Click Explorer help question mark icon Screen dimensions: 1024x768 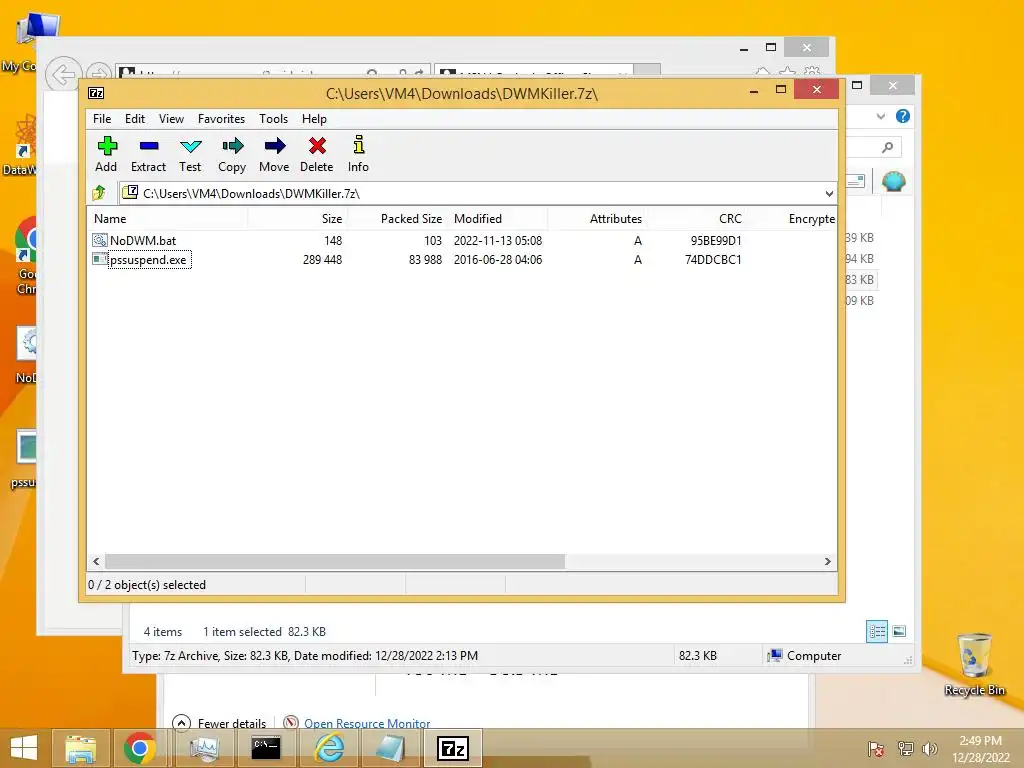click(903, 116)
